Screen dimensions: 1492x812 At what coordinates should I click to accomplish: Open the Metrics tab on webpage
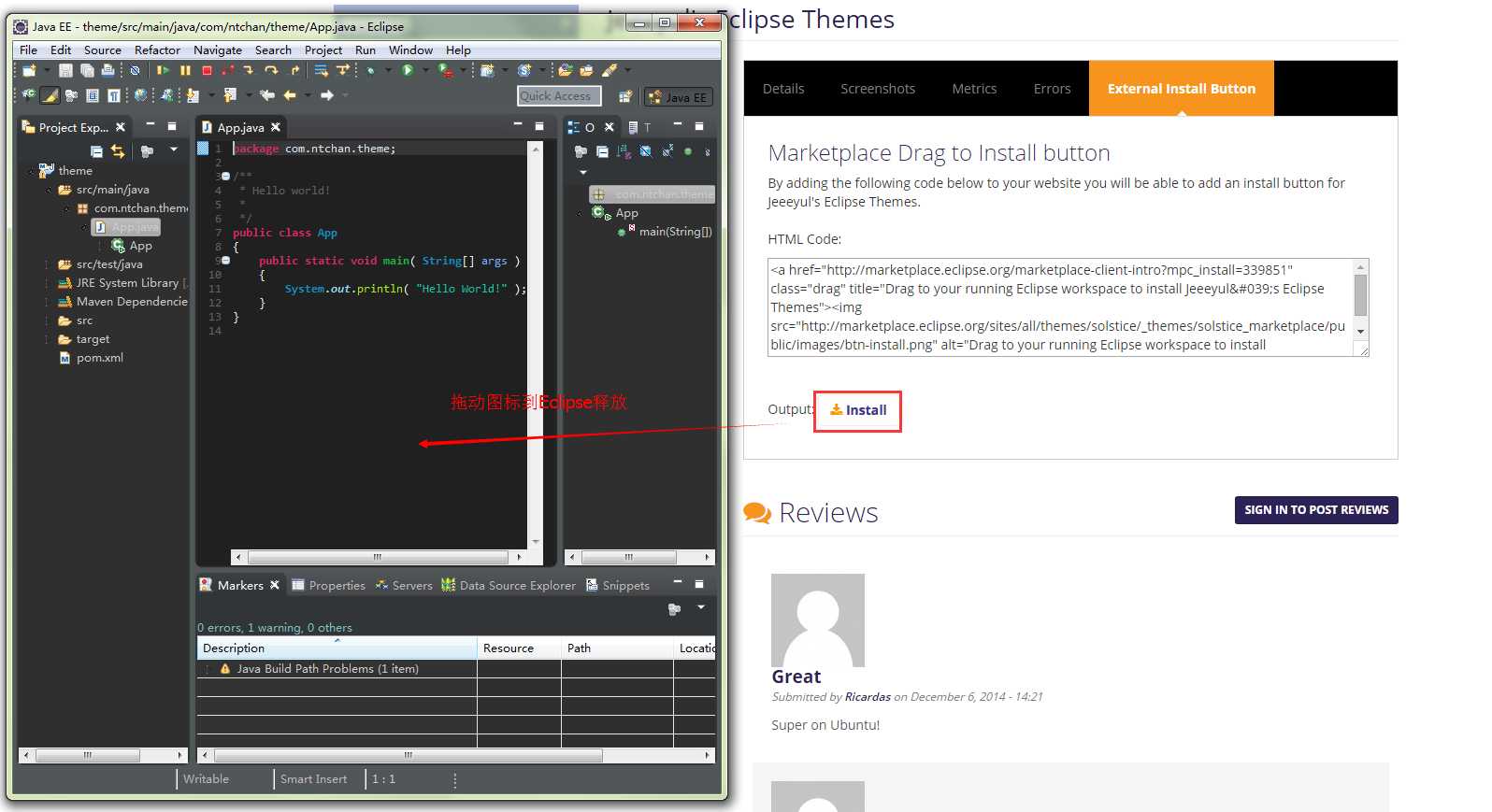click(x=974, y=89)
